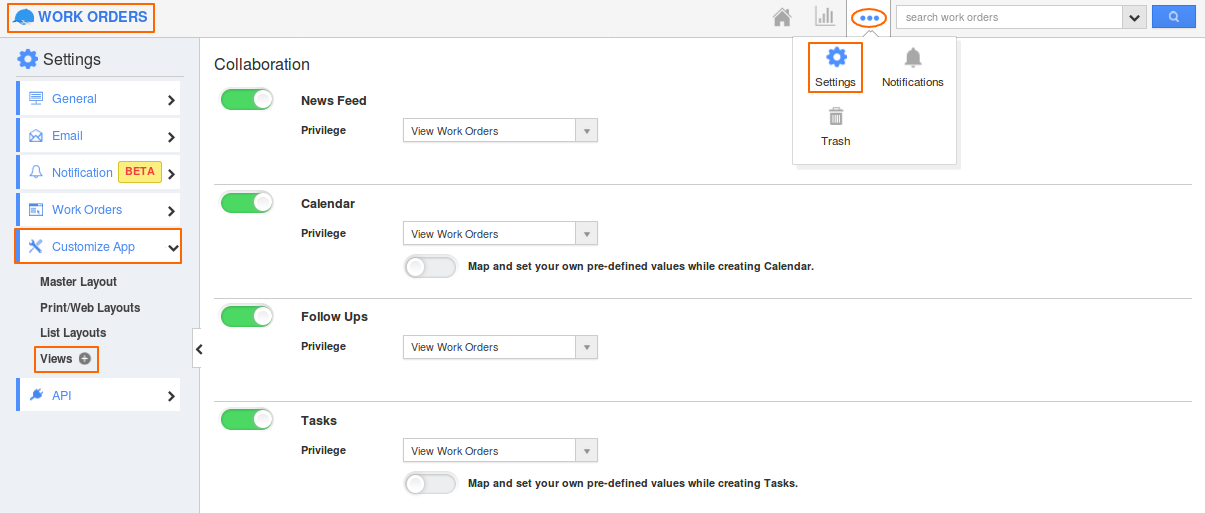Open API settings menu
Viewport: 1205px width, 513px height.
[98, 395]
